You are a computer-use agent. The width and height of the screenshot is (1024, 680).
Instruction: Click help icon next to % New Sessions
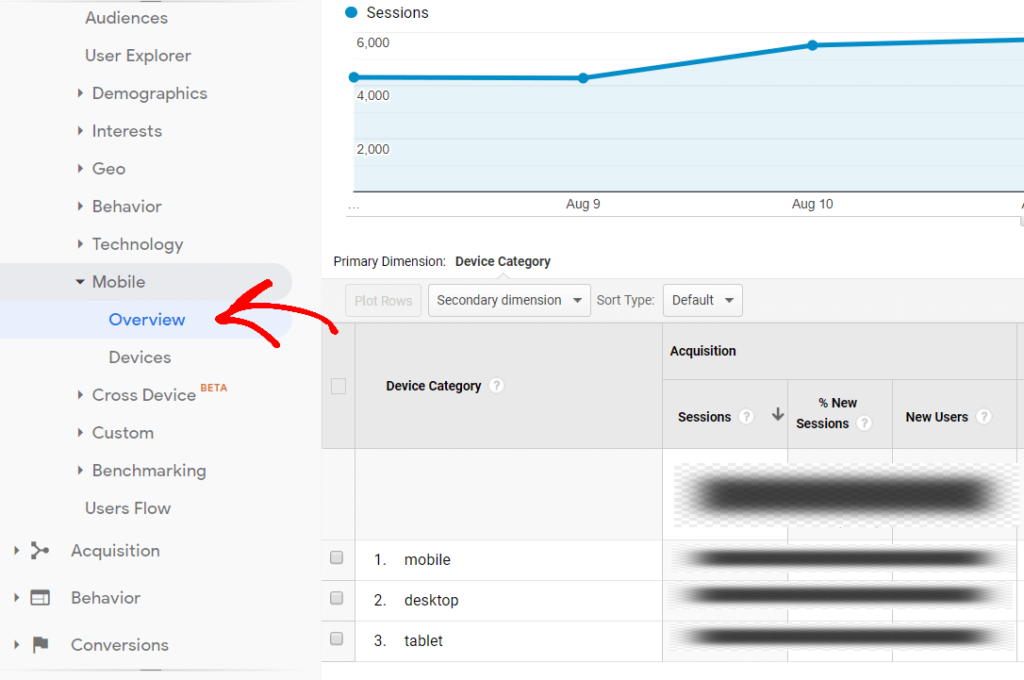click(x=864, y=423)
